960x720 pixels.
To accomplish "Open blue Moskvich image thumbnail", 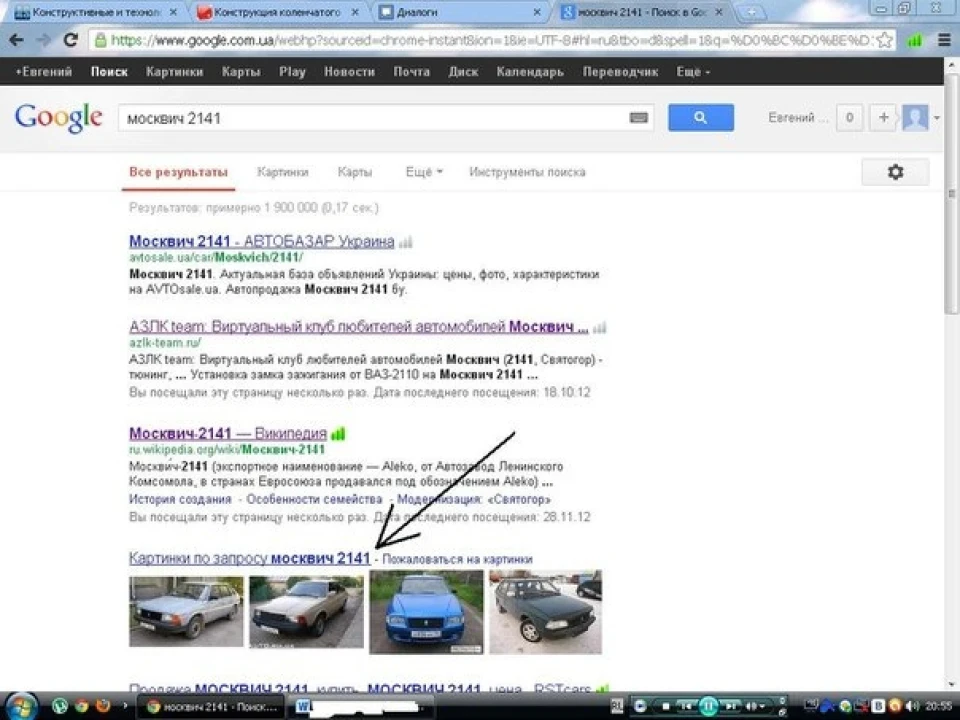I will pyautogui.click(x=426, y=612).
